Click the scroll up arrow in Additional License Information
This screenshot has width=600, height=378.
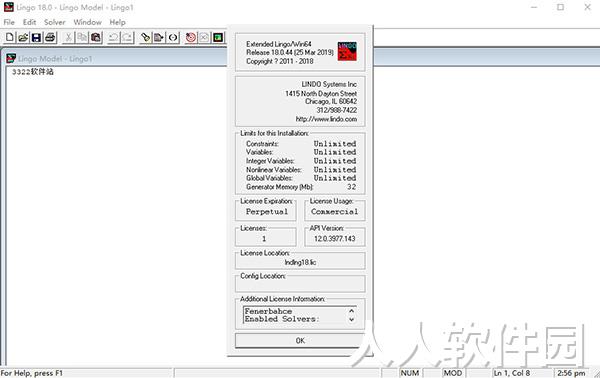(351, 311)
